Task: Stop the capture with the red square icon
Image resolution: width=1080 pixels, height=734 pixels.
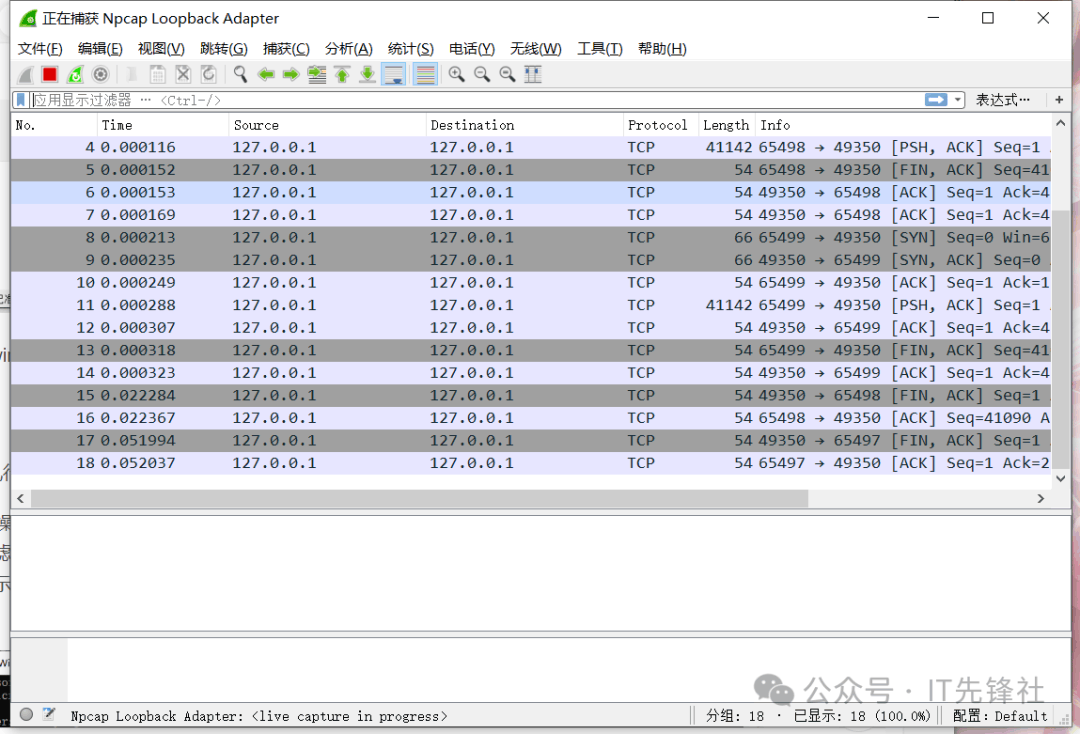Action: tap(49, 74)
